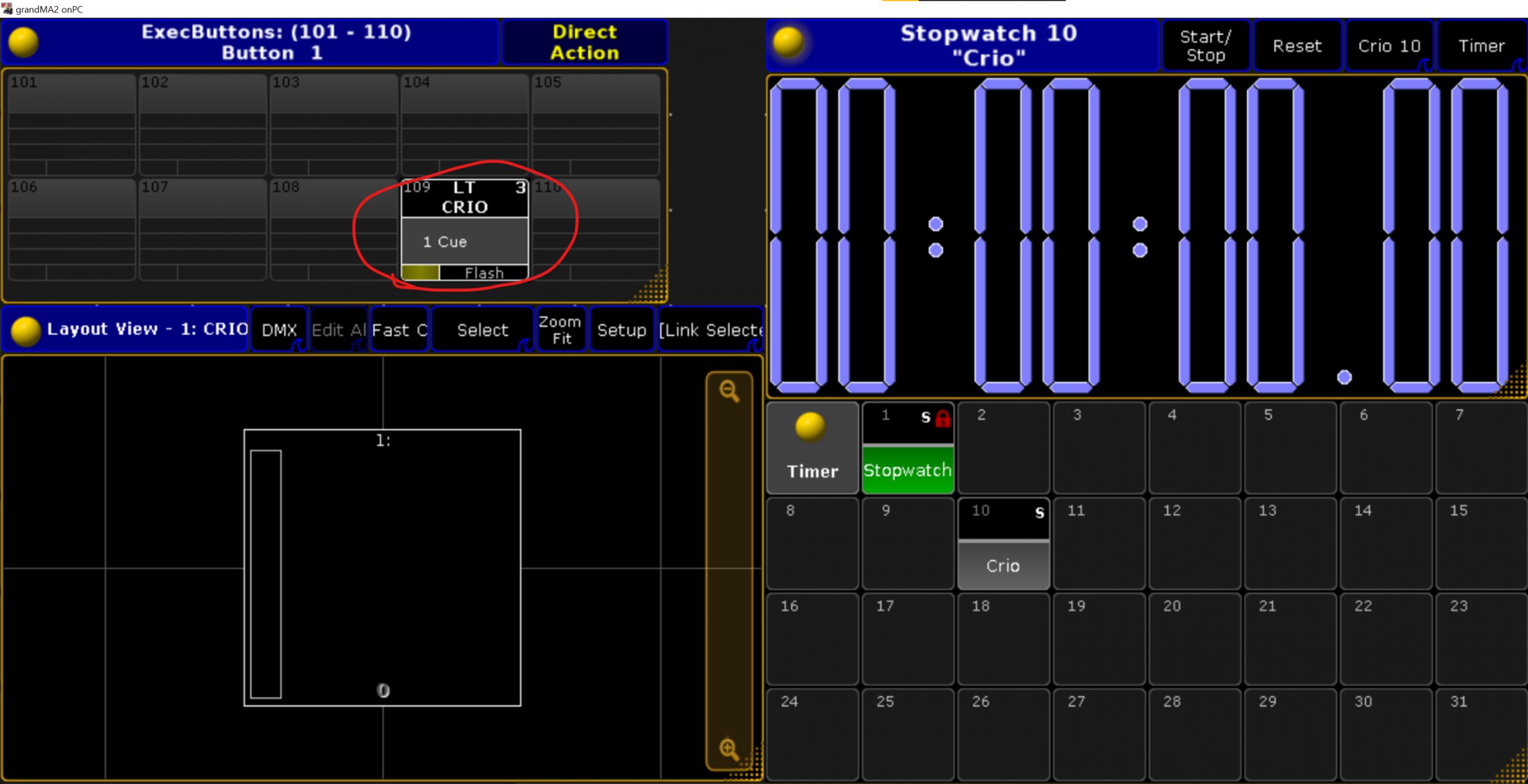Click empty executor button 105
The image size is (1528, 784).
coord(596,125)
